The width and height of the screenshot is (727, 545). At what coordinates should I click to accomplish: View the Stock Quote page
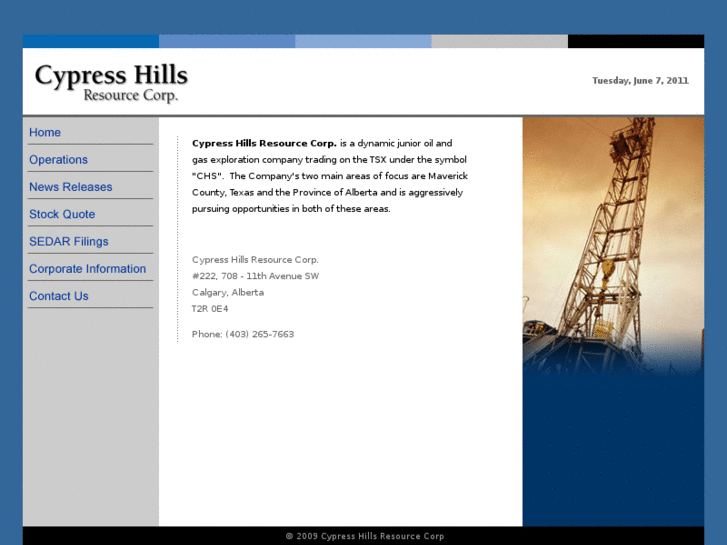click(x=62, y=214)
